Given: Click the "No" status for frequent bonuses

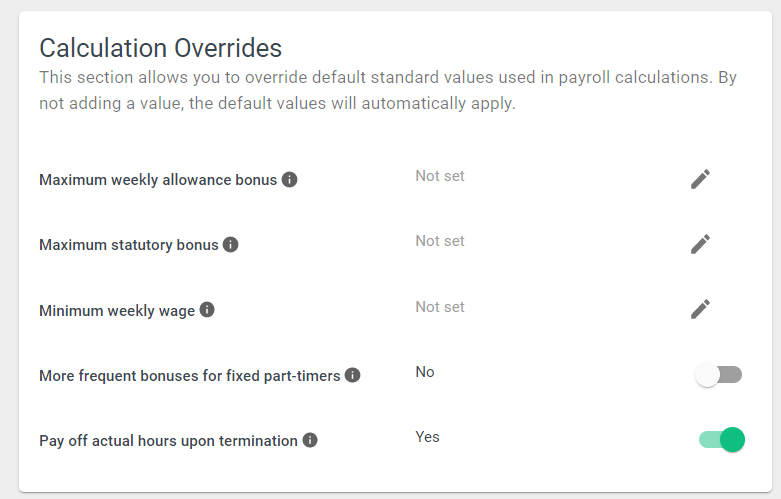Looking at the screenshot, I should tap(425, 372).
